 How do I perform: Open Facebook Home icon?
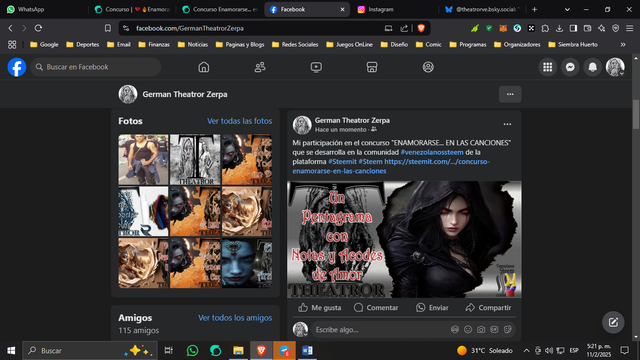coord(204,67)
